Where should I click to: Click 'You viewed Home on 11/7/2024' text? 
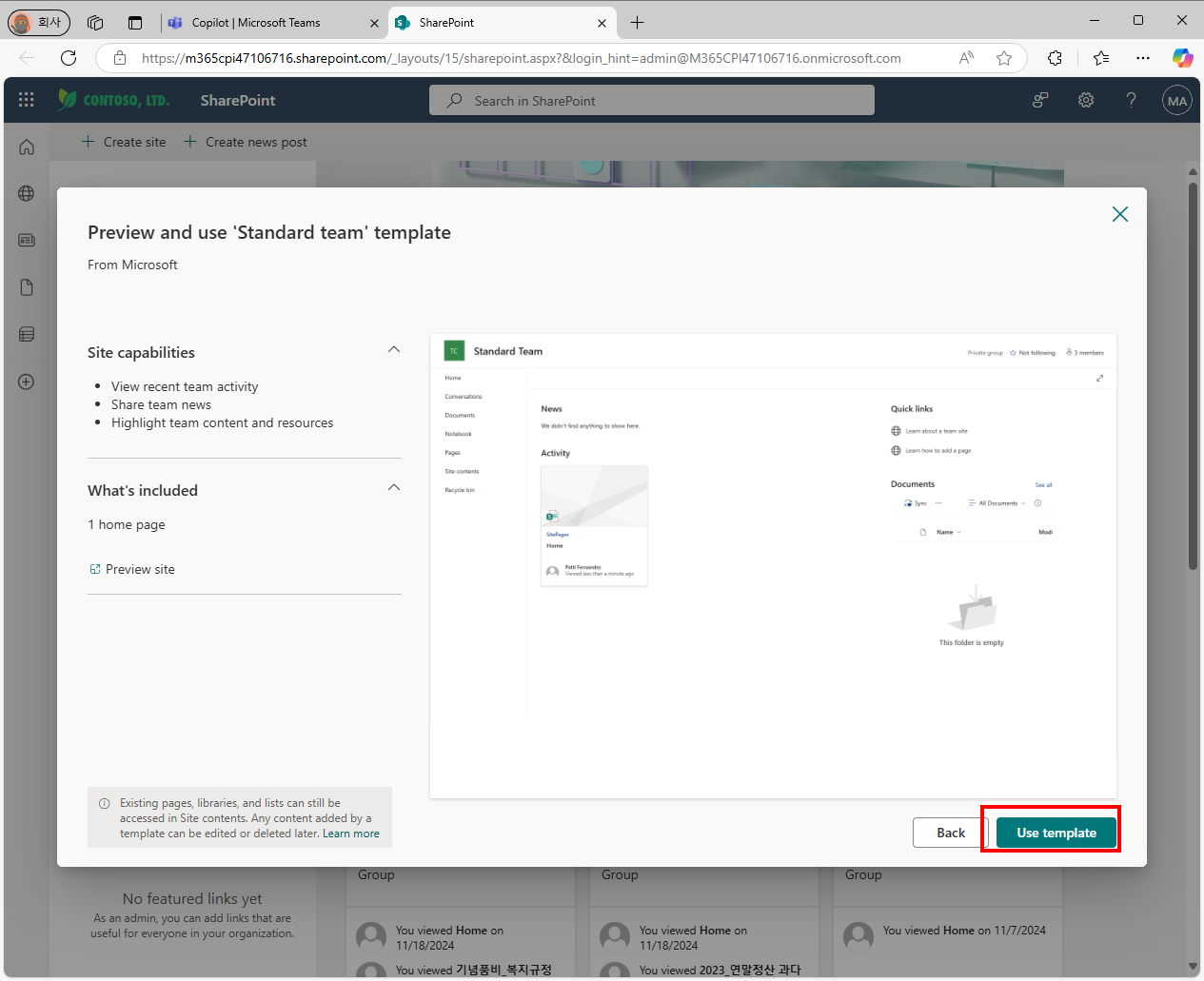pos(964,931)
